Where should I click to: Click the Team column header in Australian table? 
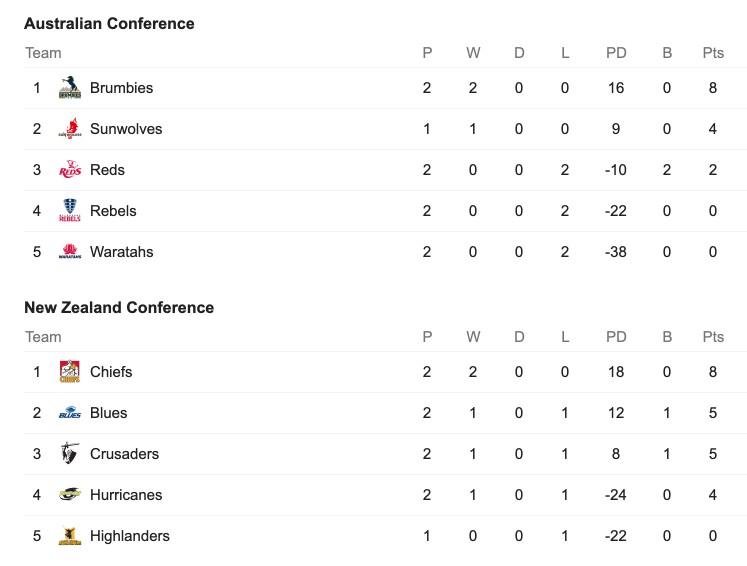pyautogui.click(x=43, y=53)
